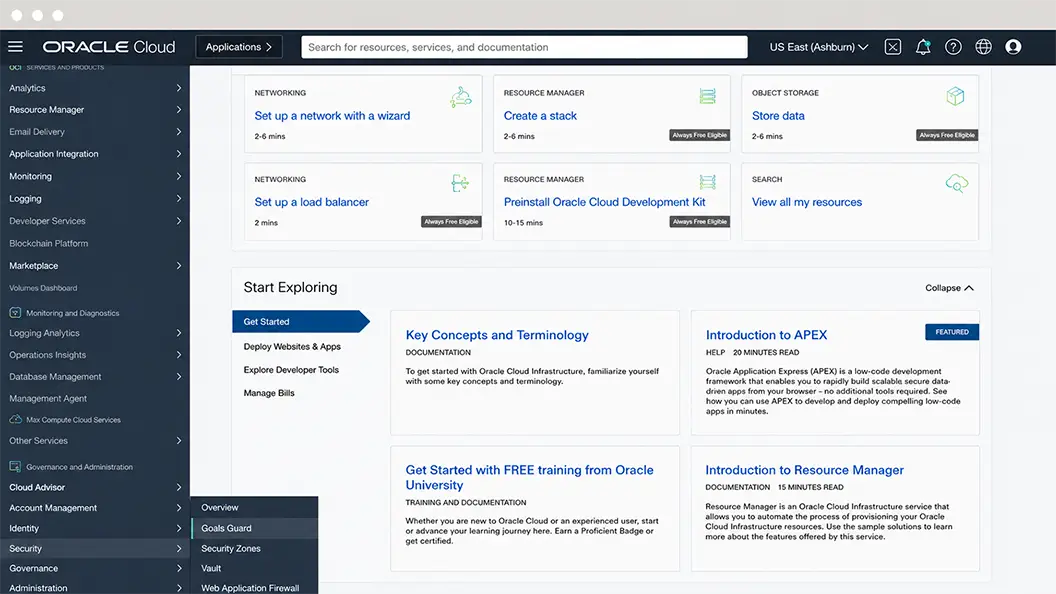This screenshot has height=594, width=1056.
Task: Open user profile avatar icon
Action: pos(1013,46)
